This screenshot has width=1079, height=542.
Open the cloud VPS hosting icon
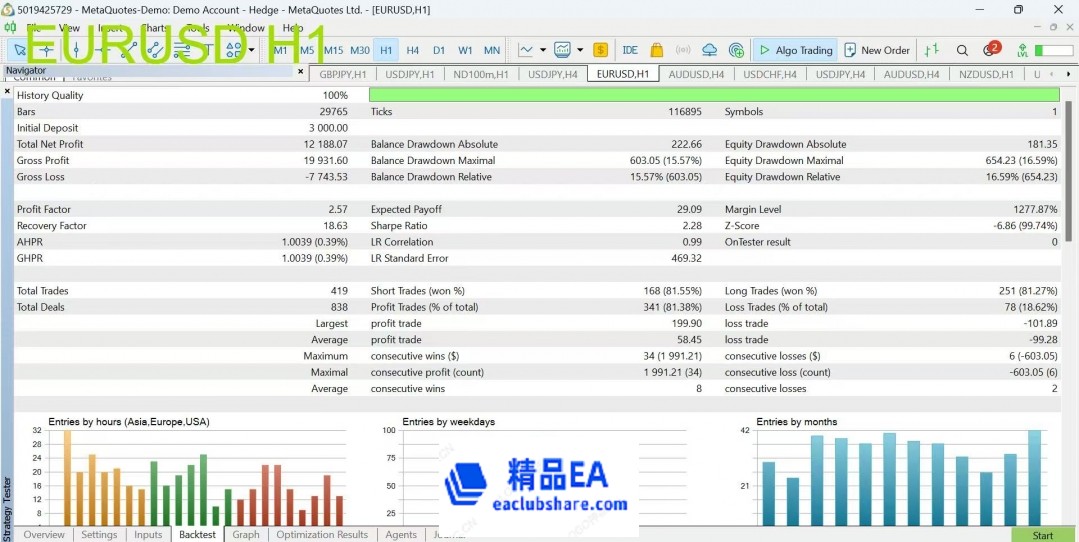710,50
